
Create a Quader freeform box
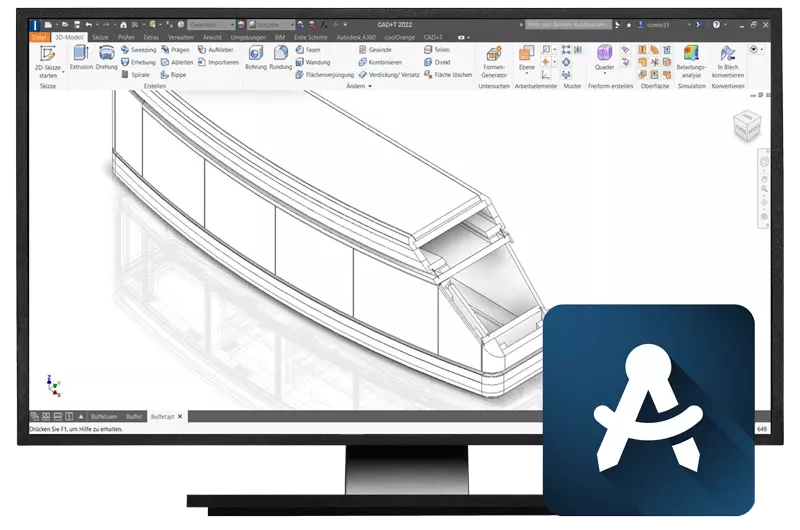click(x=604, y=58)
